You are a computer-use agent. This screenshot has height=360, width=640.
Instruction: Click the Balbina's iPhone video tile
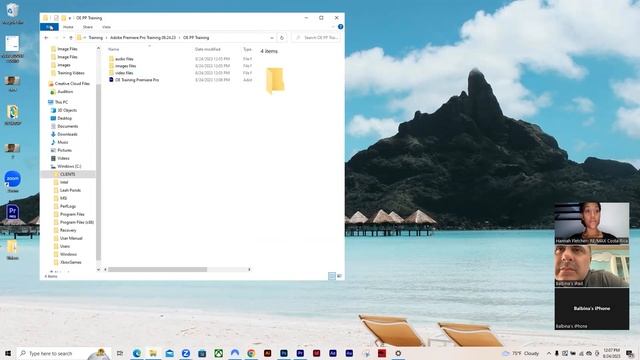pos(591,309)
